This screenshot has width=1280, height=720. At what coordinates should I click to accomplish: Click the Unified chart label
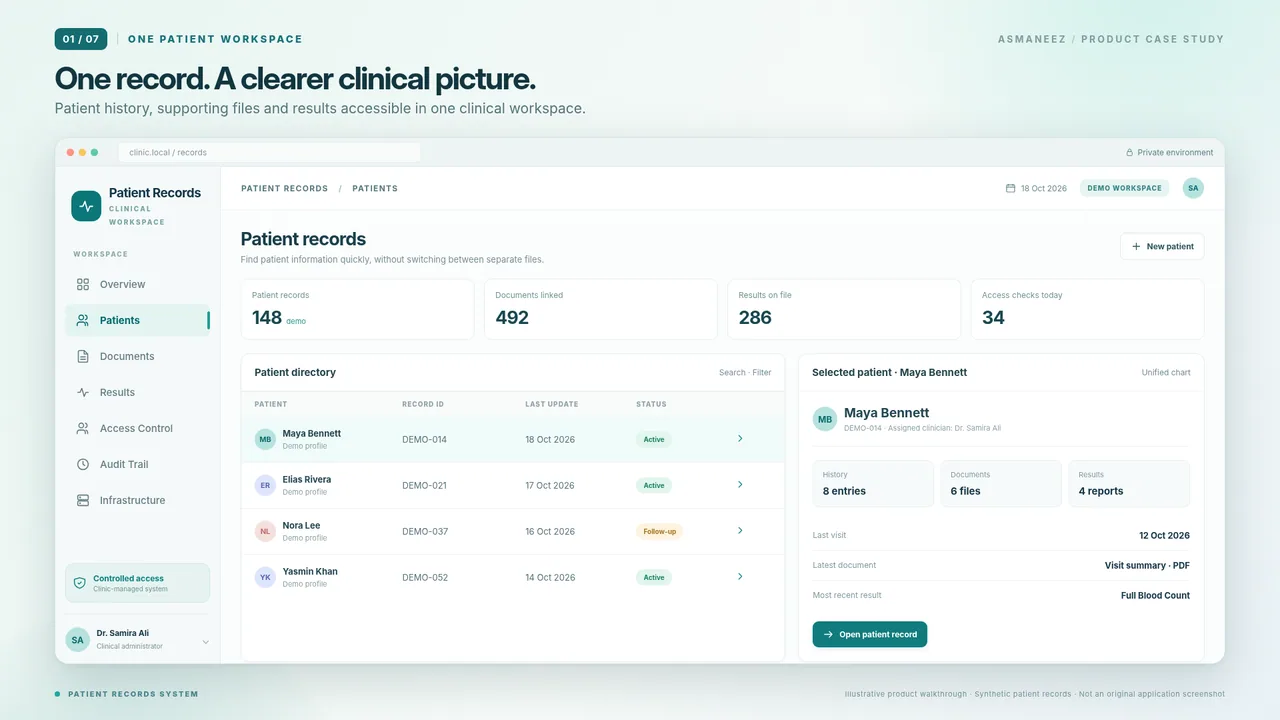click(x=1166, y=372)
